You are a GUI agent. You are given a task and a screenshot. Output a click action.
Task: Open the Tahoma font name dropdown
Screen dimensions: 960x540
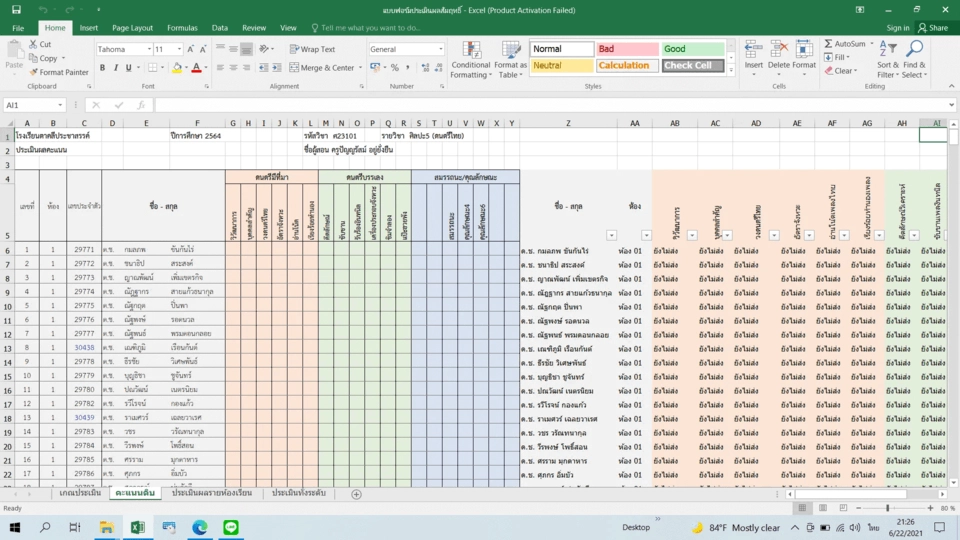tap(146, 49)
